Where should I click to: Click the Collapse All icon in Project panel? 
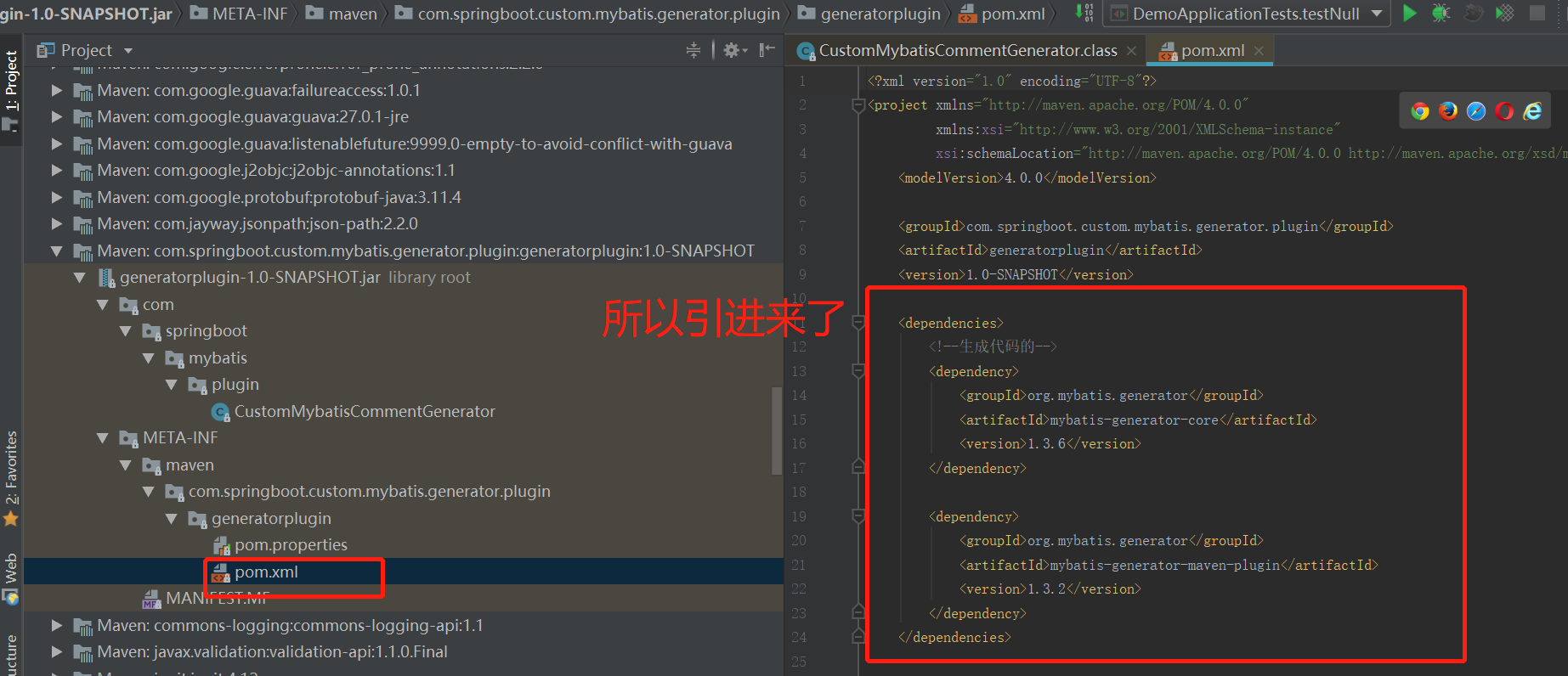pyautogui.click(x=693, y=50)
